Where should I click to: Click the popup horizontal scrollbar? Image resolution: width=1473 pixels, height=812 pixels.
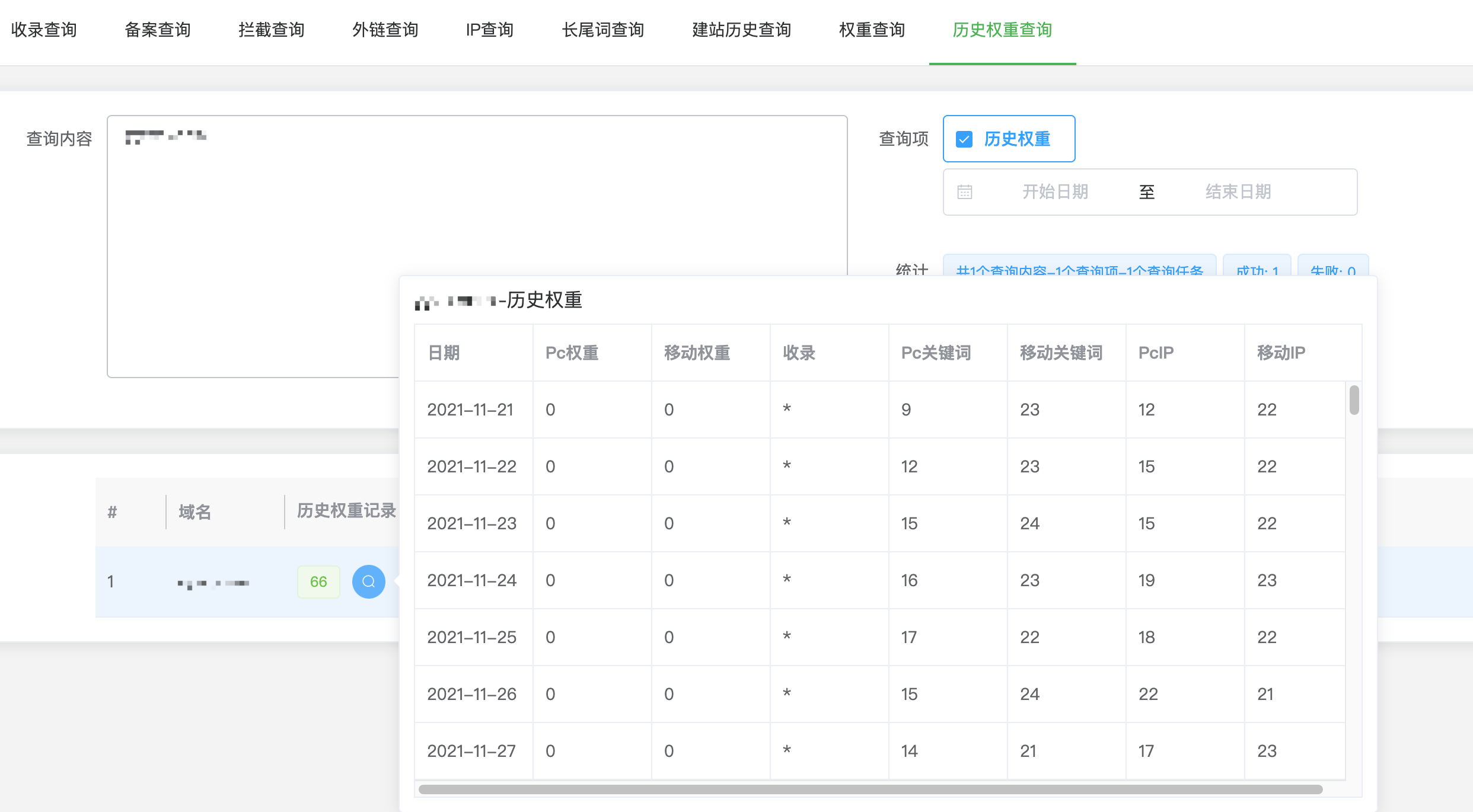point(871,789)
